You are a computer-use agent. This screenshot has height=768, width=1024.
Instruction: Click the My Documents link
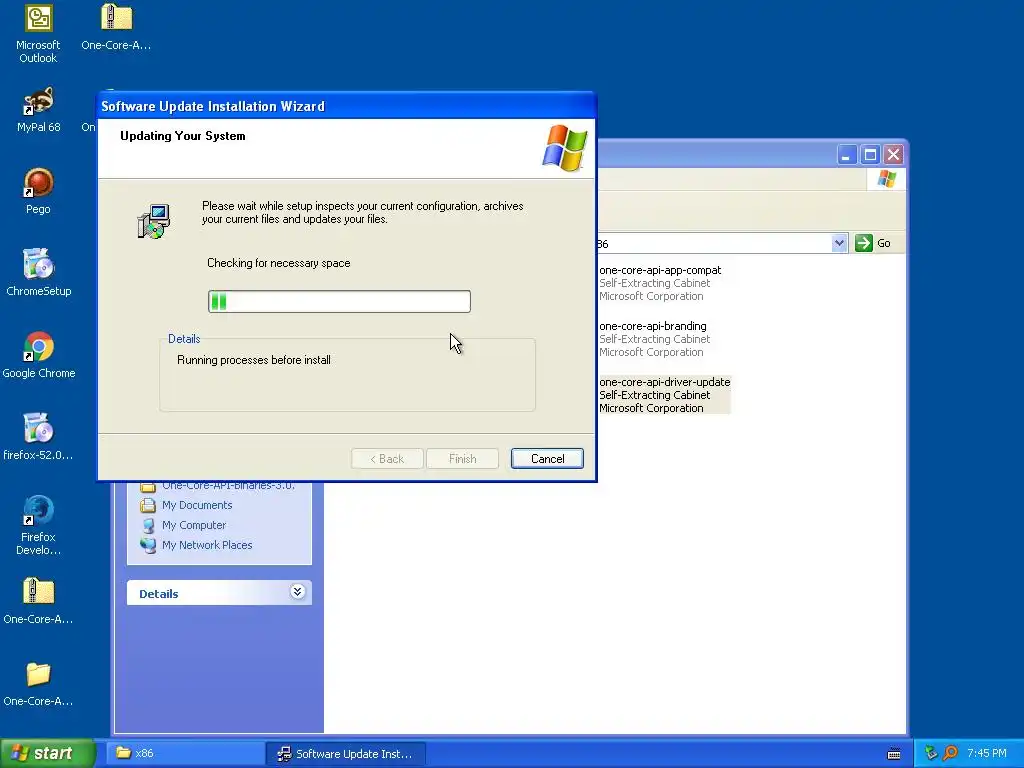[x=197, y=505]
